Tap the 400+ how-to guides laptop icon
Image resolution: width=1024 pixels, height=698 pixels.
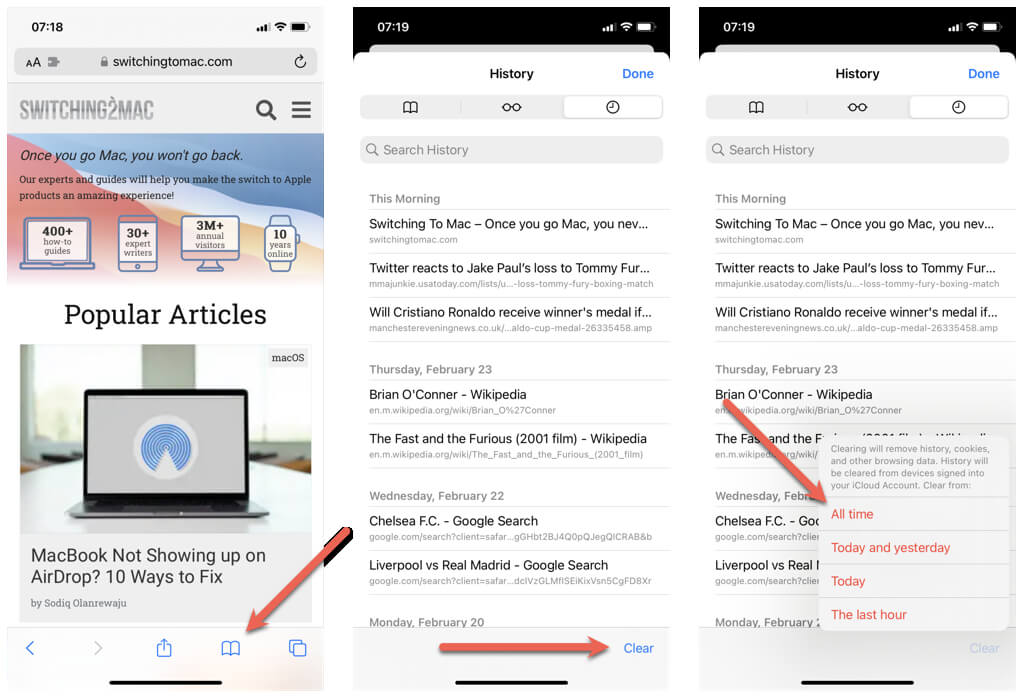[57, 243]
